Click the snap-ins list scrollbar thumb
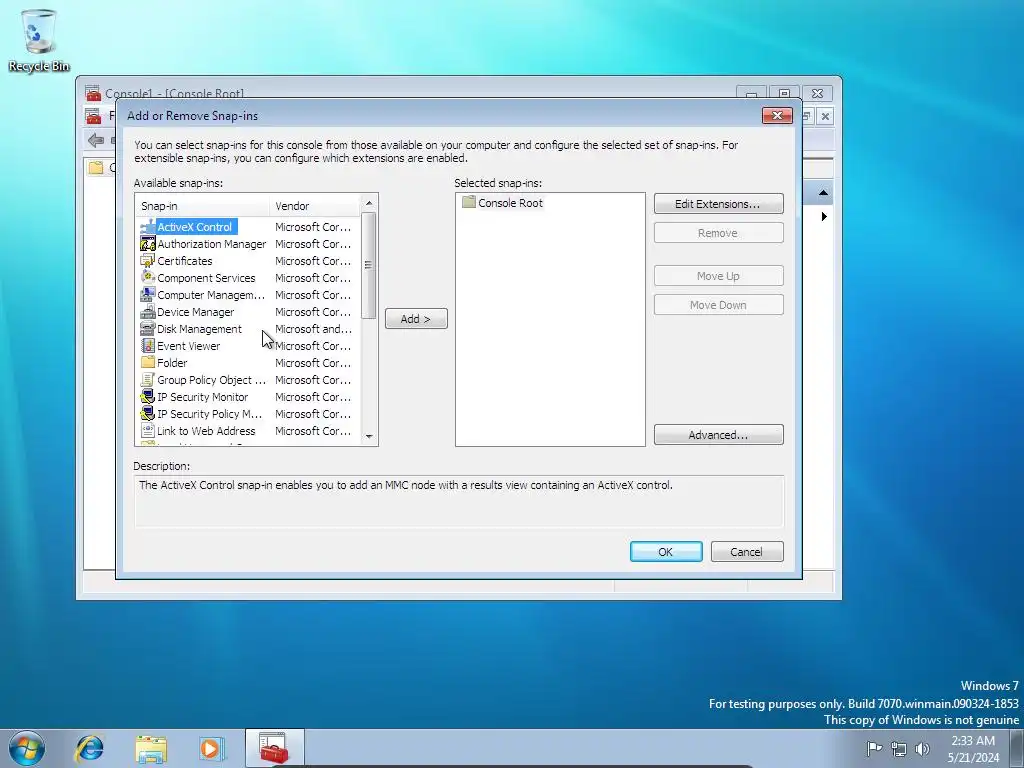This screenshot has width=1024, height=768. 369,266
